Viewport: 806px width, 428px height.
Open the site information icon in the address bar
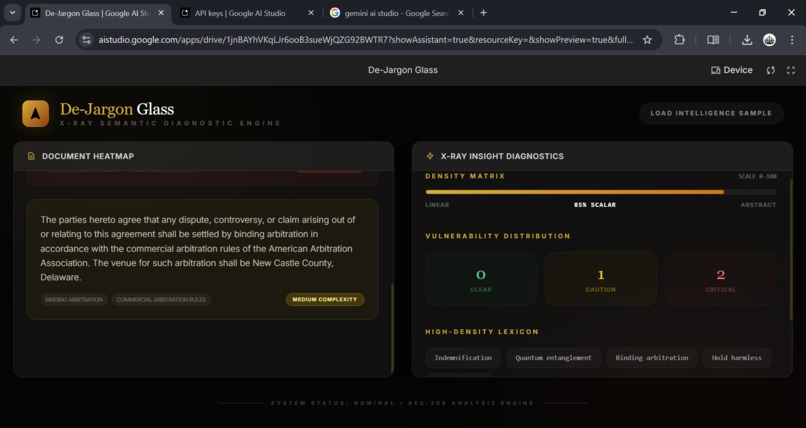(x=86, y=40)
